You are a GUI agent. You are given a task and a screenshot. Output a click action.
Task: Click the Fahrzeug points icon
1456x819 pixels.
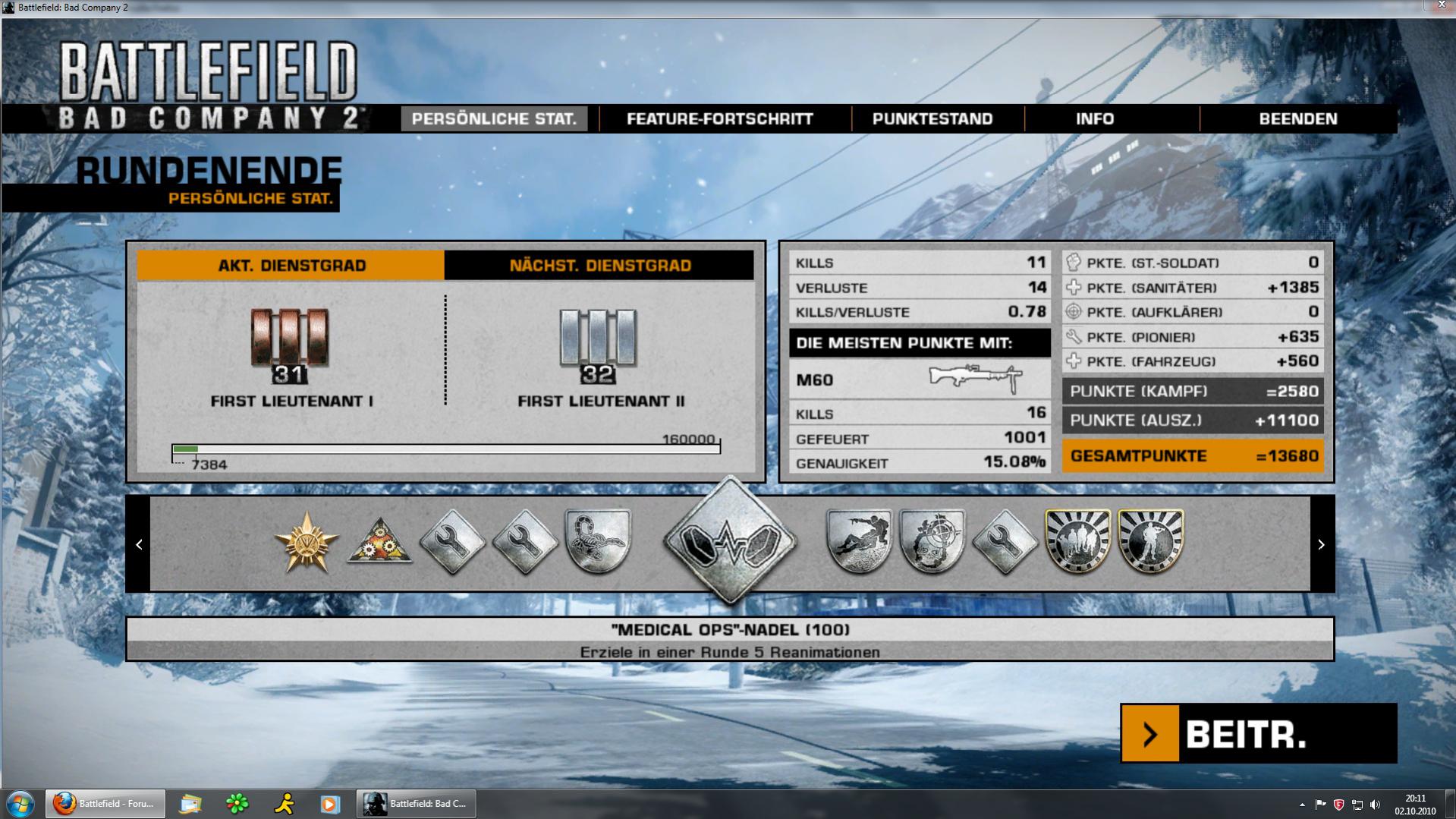1074,361
